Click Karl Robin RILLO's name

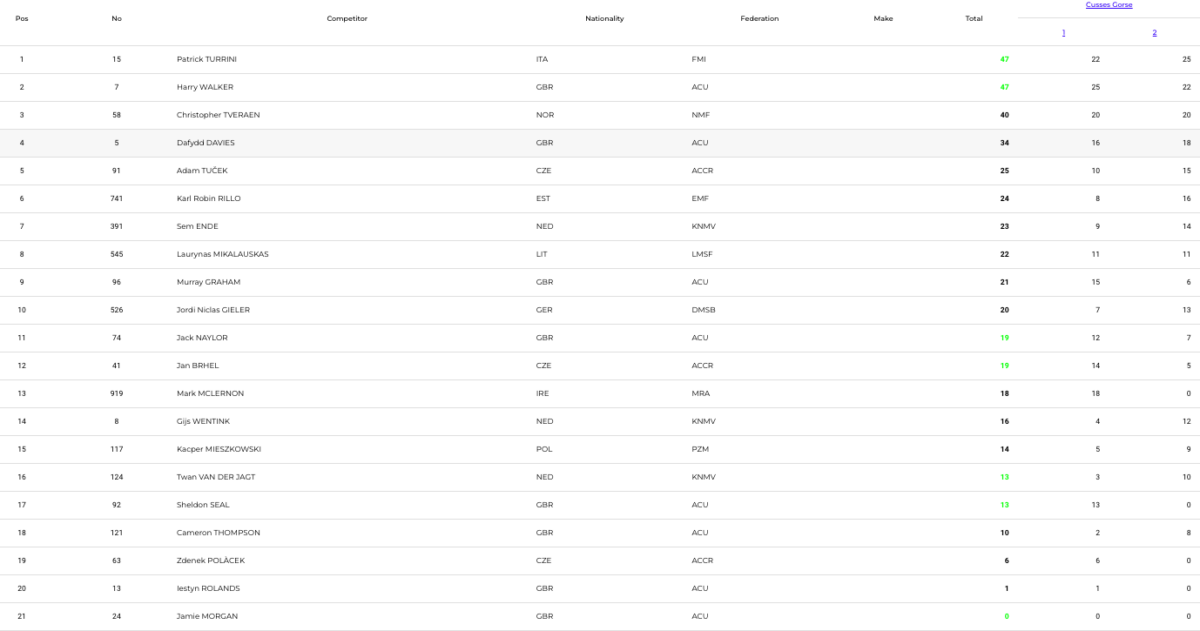(x=209, y=199)
